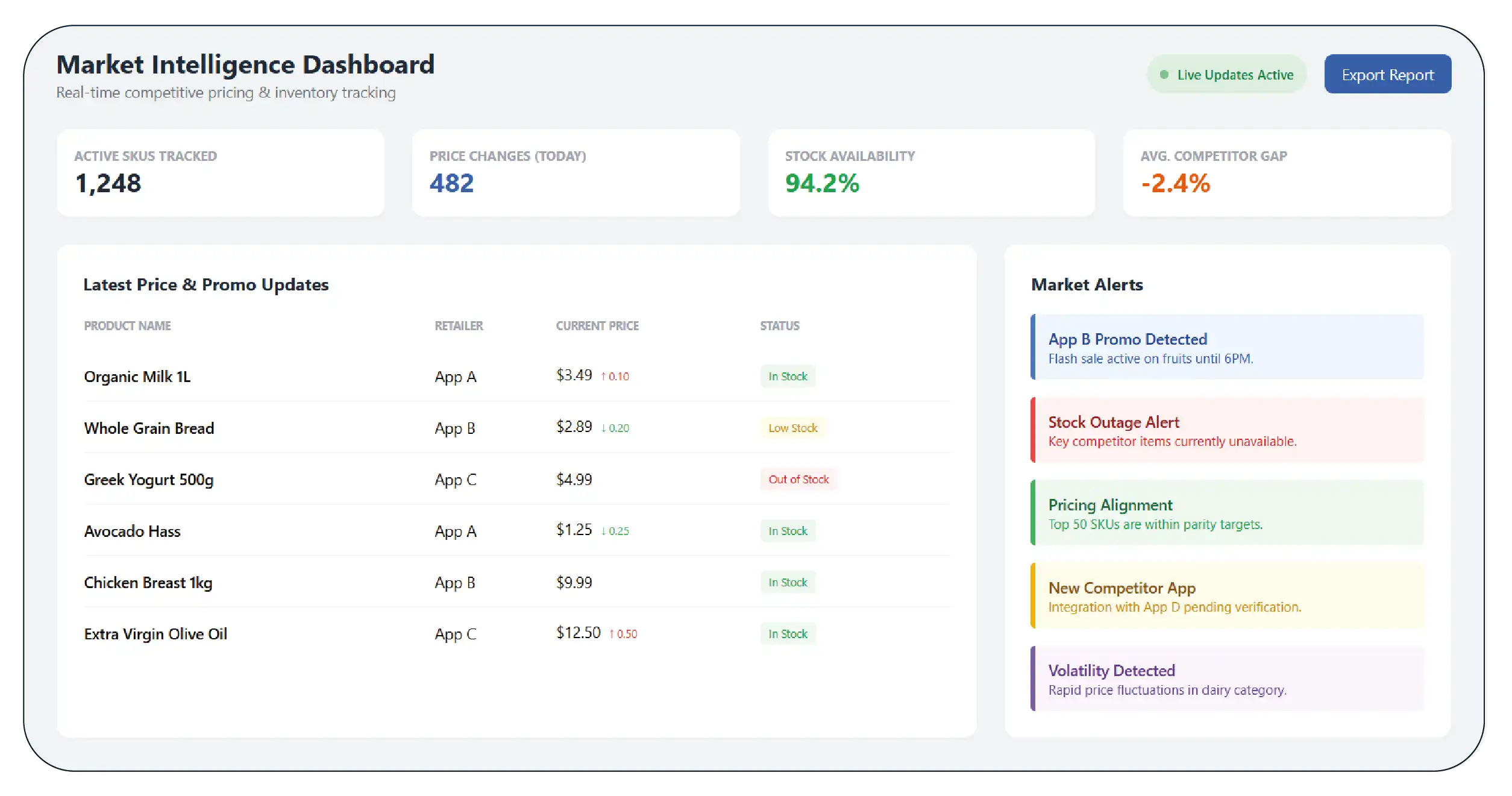Sort by the Current Price column header
1512x796 pixels.
tap(597, 326)
